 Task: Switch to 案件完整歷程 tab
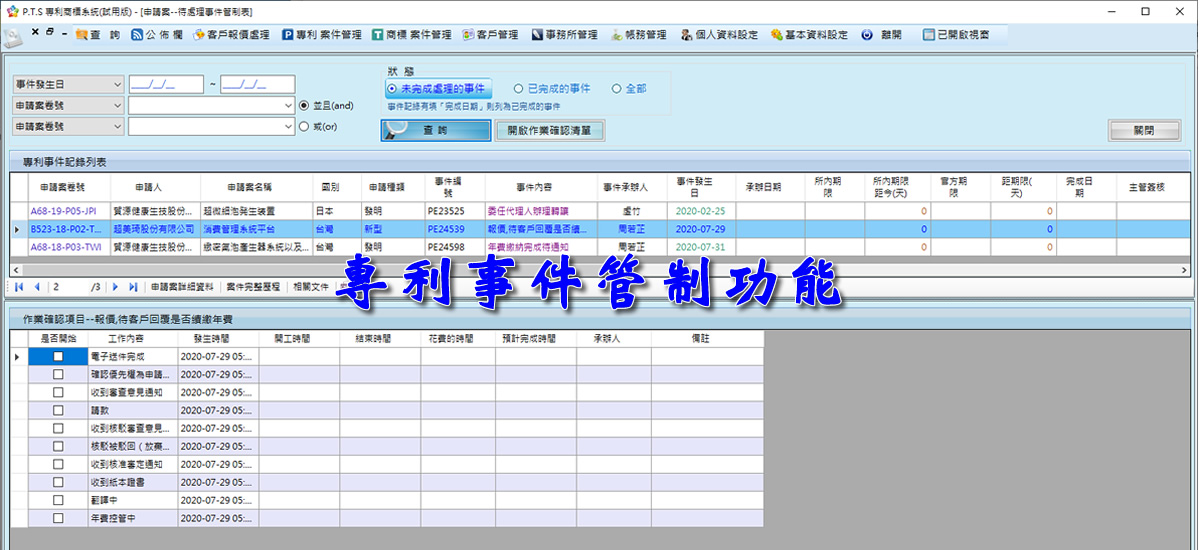click(253, 287)
